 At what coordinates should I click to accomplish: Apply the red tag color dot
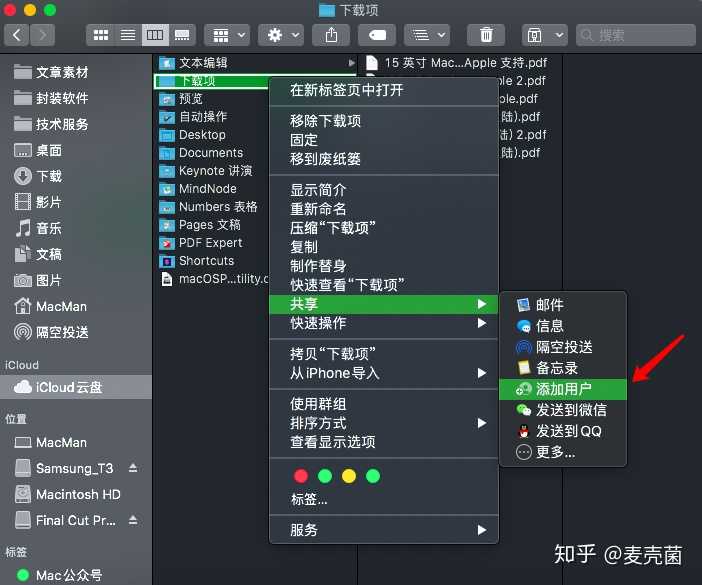(x=301, y=476)
